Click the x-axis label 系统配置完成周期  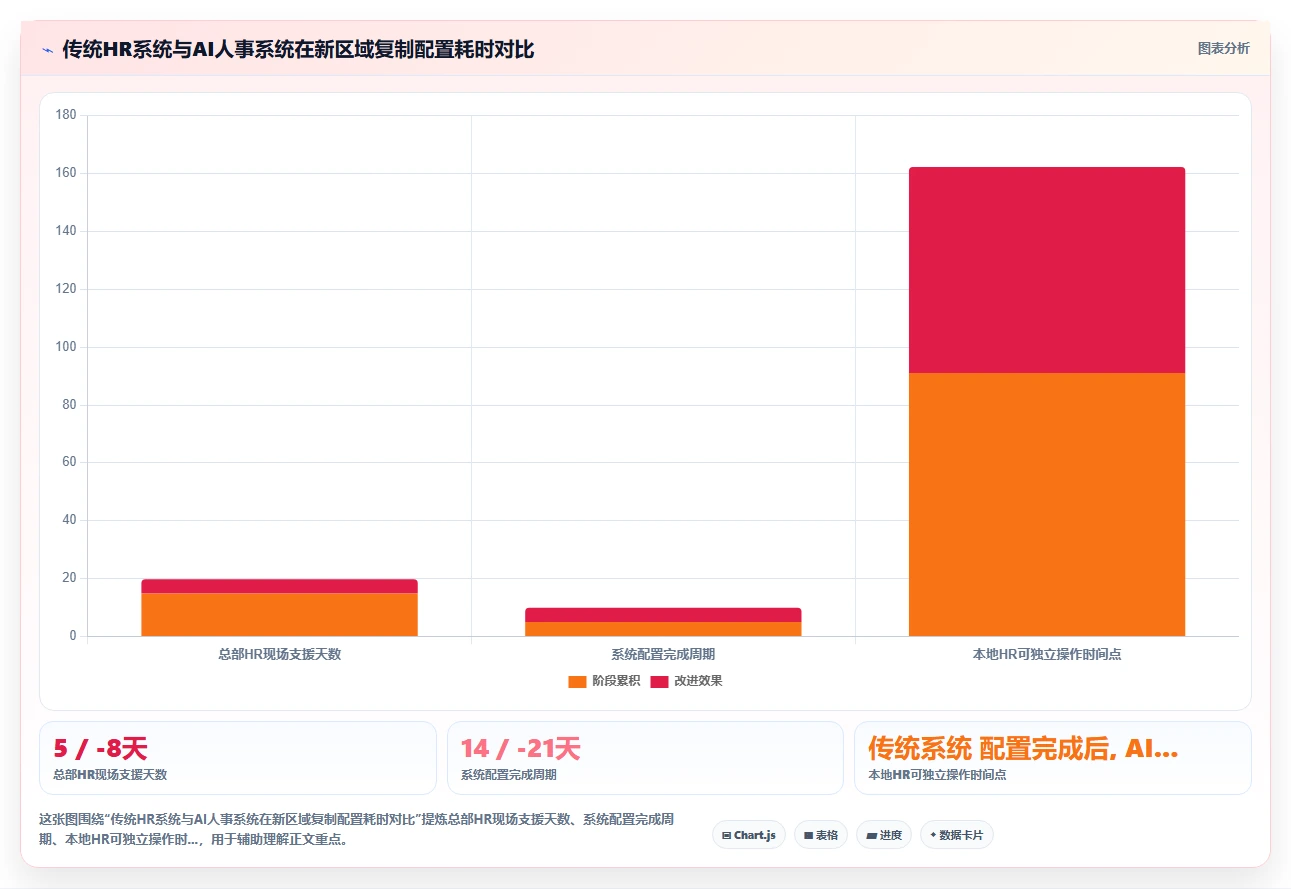pos(663,654)
